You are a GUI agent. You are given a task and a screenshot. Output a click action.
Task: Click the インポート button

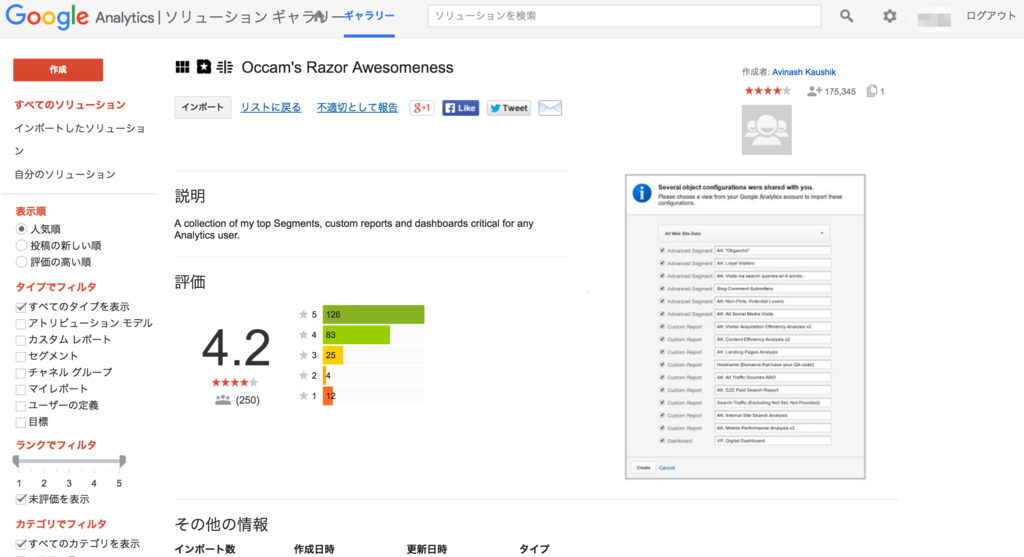[202, 107]
